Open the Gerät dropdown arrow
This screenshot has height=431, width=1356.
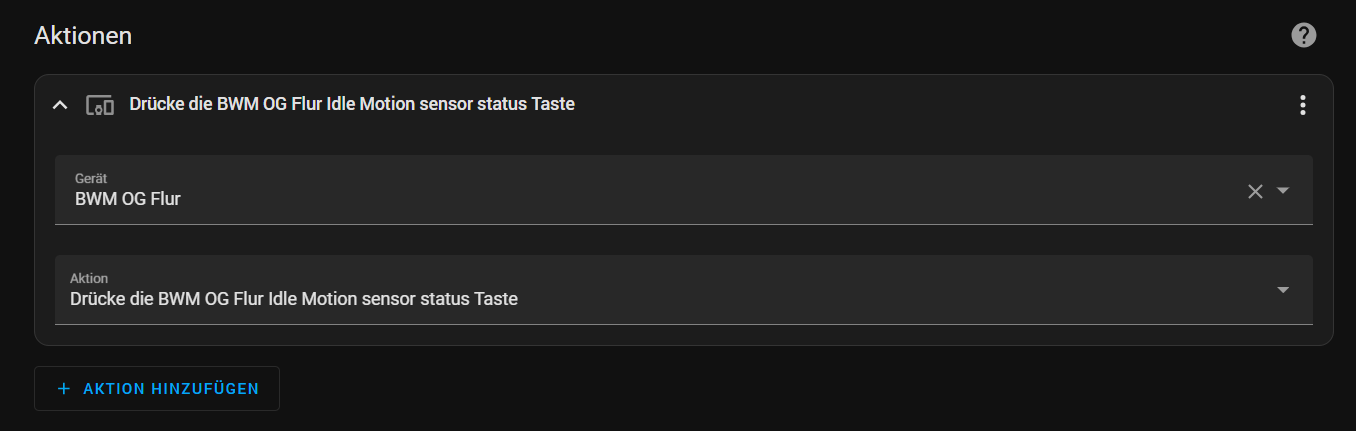1284,190
